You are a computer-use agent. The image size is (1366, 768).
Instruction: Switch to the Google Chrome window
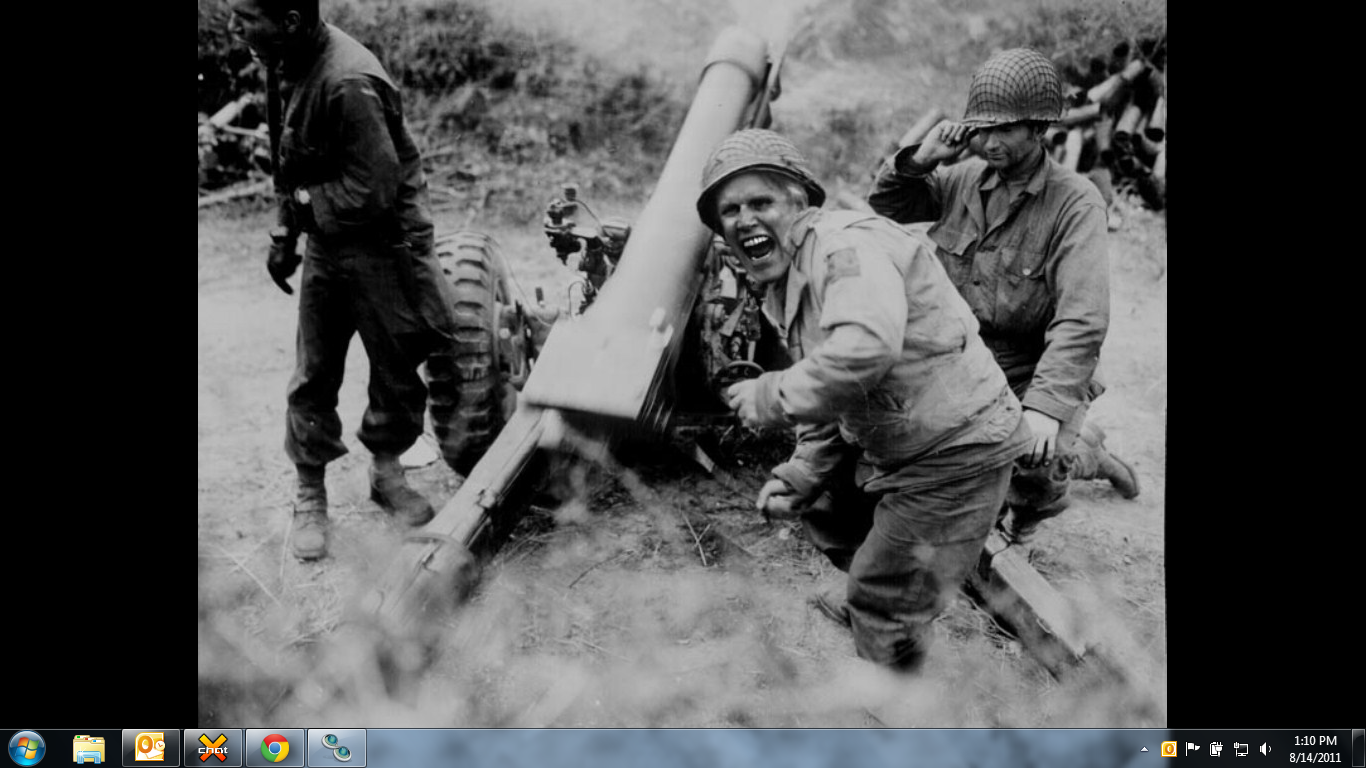[x=274, y=748]
